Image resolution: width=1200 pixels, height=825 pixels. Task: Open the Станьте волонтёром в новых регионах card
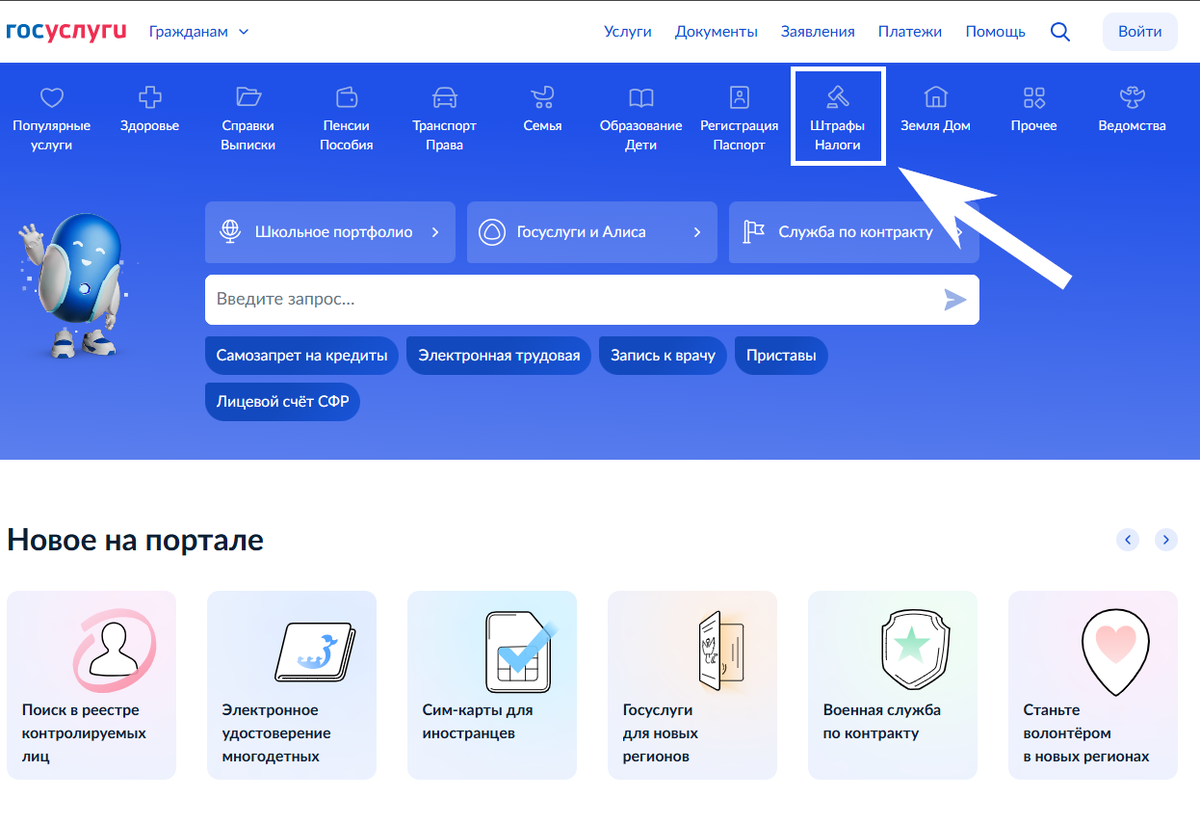pyautogui.click(x=1093, y=685)
